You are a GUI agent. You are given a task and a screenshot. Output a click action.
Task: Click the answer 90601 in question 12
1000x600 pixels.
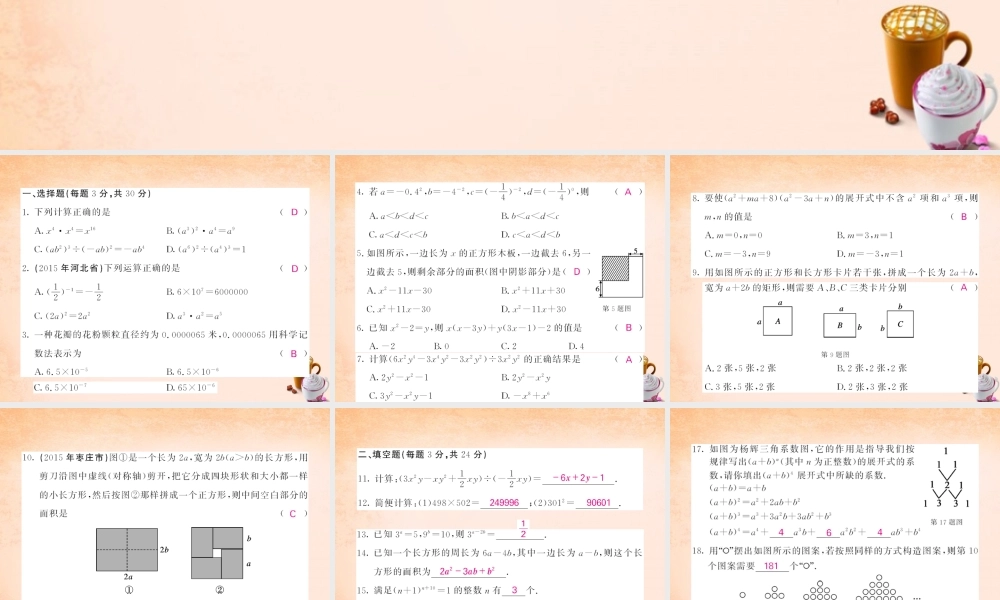[x=598, y=503]
